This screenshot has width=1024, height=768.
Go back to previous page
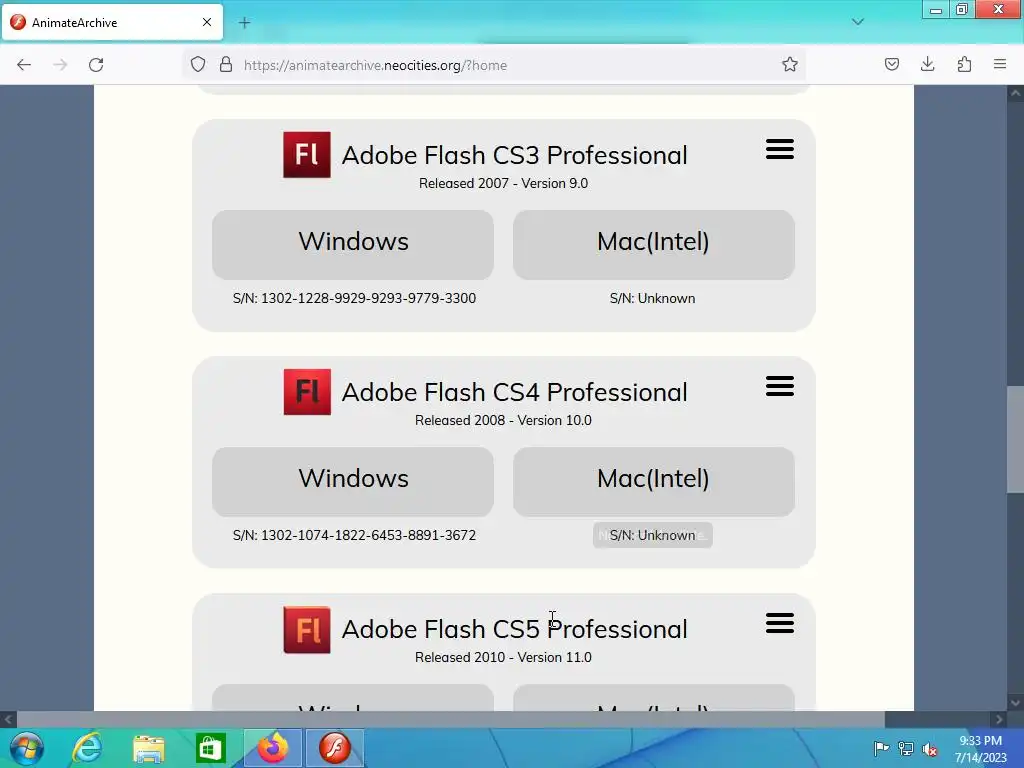pos(24,65)
